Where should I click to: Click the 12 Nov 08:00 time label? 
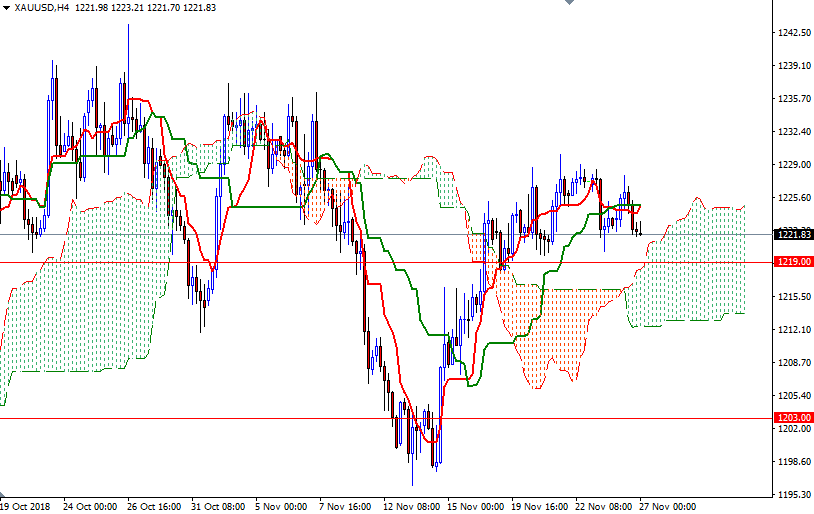[x=411, y=506]
